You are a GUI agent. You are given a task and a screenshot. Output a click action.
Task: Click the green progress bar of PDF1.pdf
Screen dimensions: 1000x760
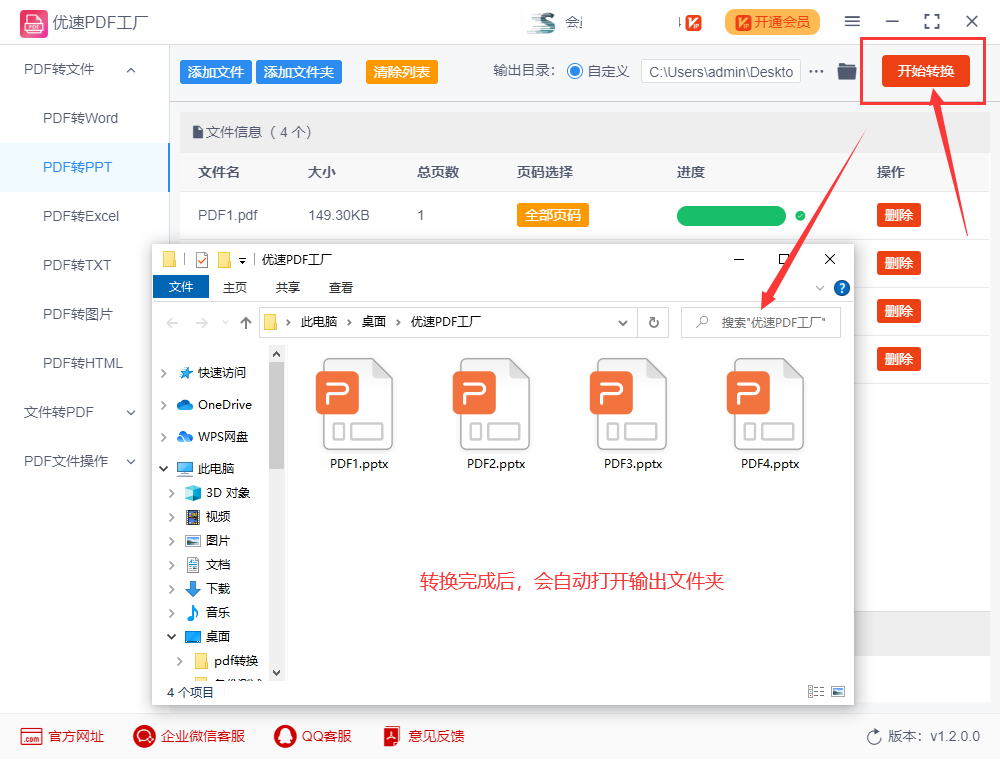pyautogui.click(x=731, y=215)
